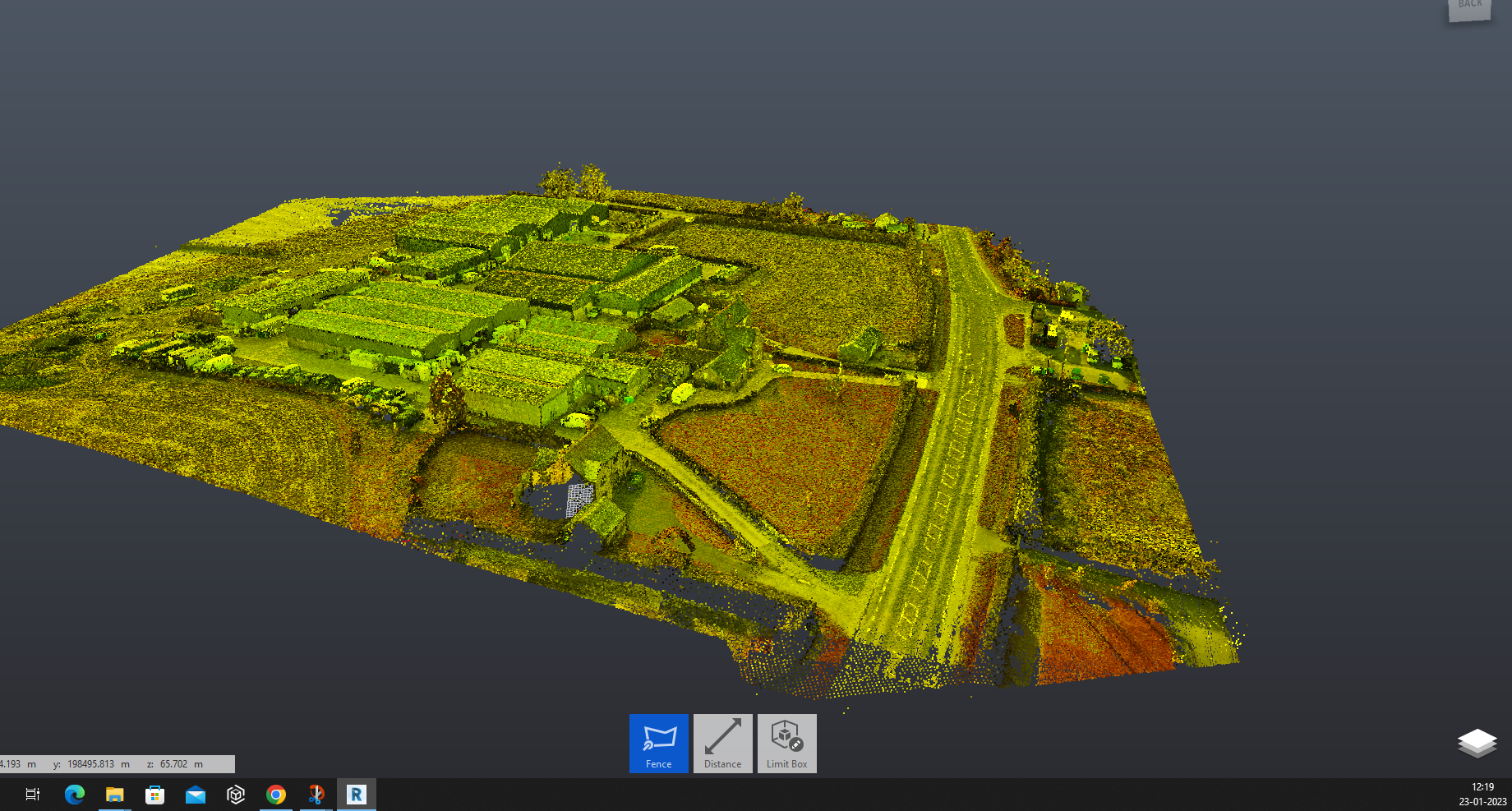Open Microsoft Edge from the taskbar
The height and width of the screenshot is (811, 1512).
[x=75, y=794]
